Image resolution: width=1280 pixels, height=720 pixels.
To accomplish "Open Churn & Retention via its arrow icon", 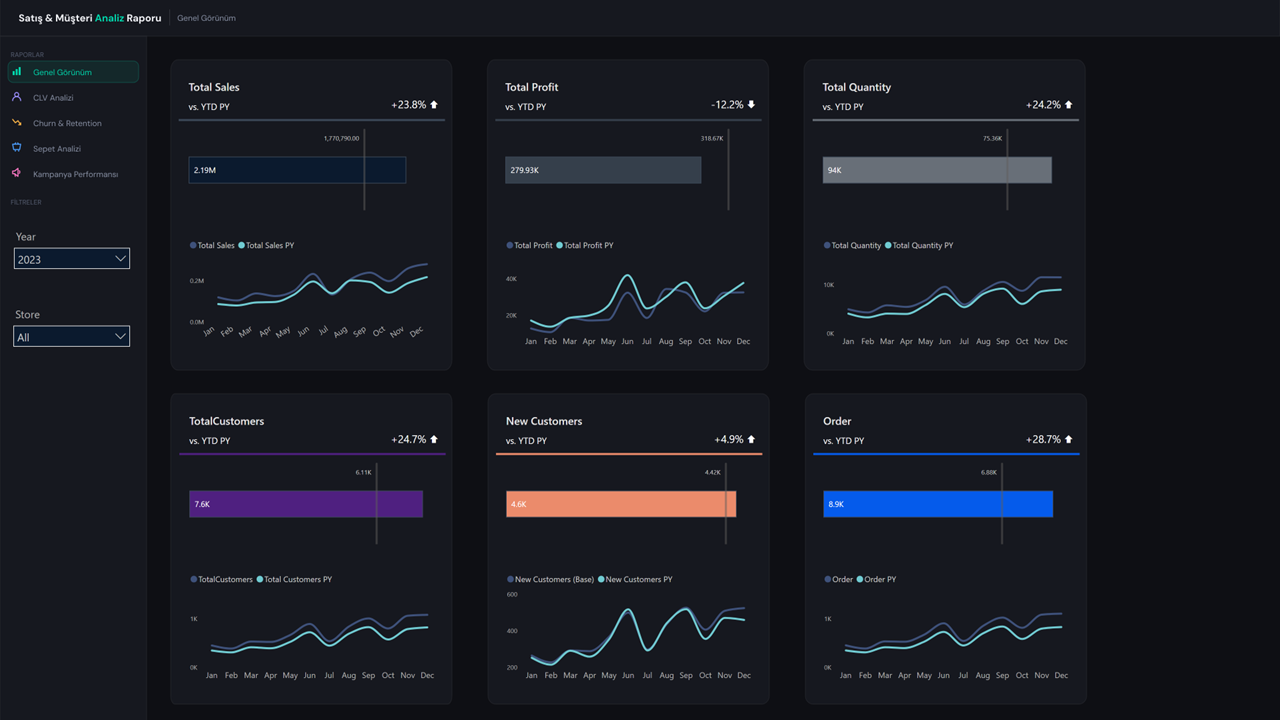I will point(19,122).
